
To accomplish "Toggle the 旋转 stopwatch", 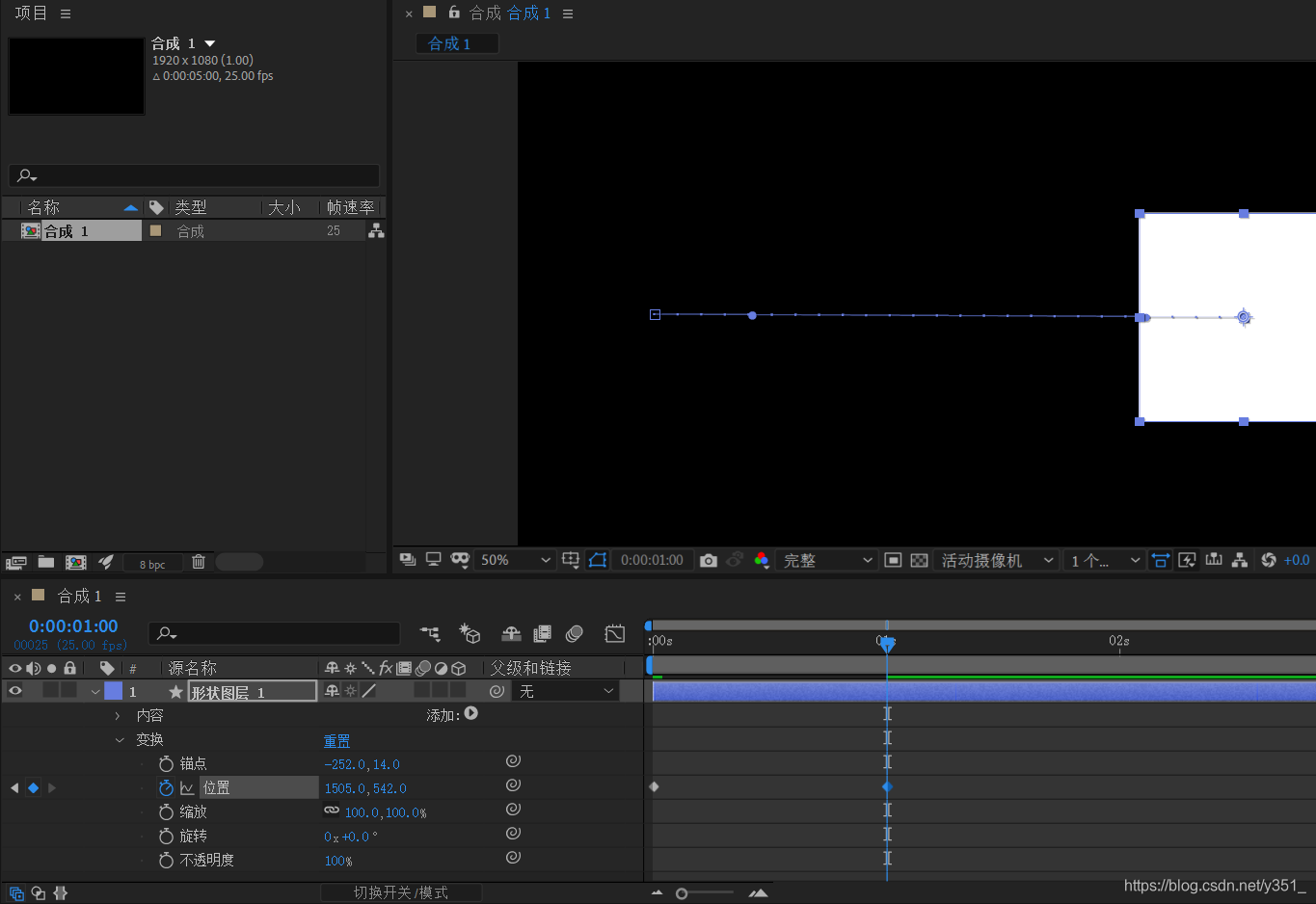I will coord(166,836).
